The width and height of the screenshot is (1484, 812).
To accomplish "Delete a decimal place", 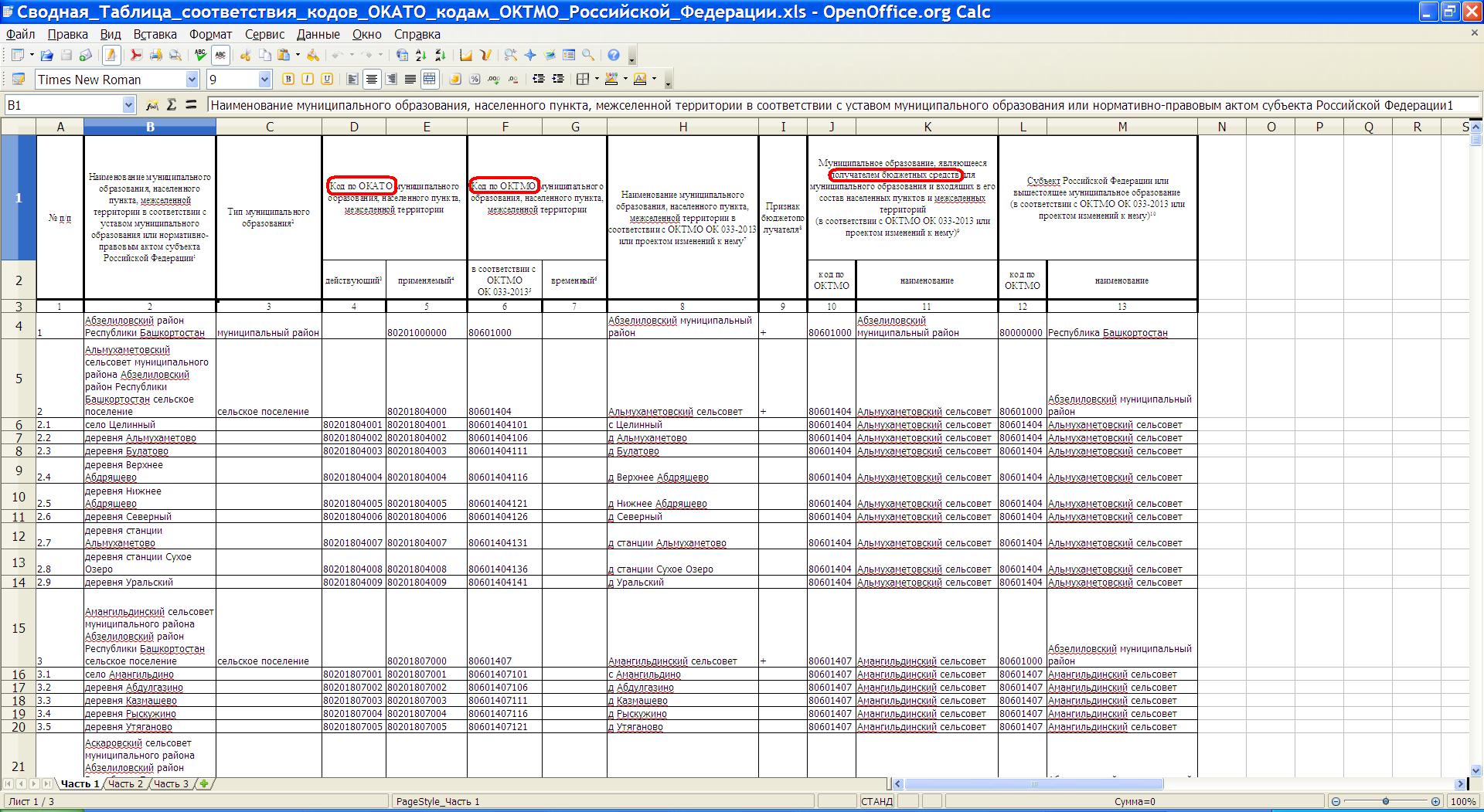I will [513, 79].
